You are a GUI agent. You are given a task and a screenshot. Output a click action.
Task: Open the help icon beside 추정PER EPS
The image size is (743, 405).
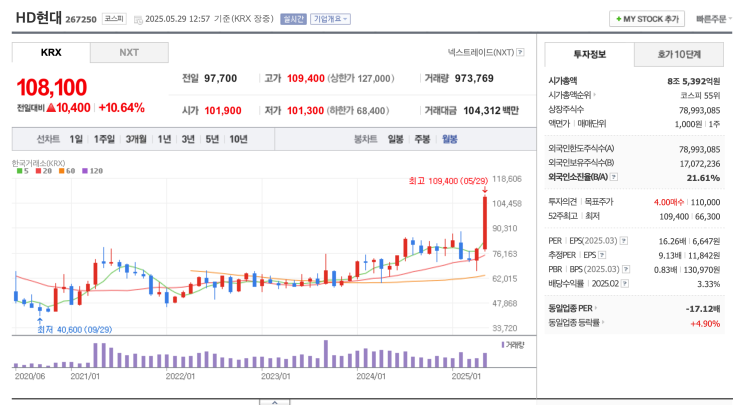click(602, 255)
